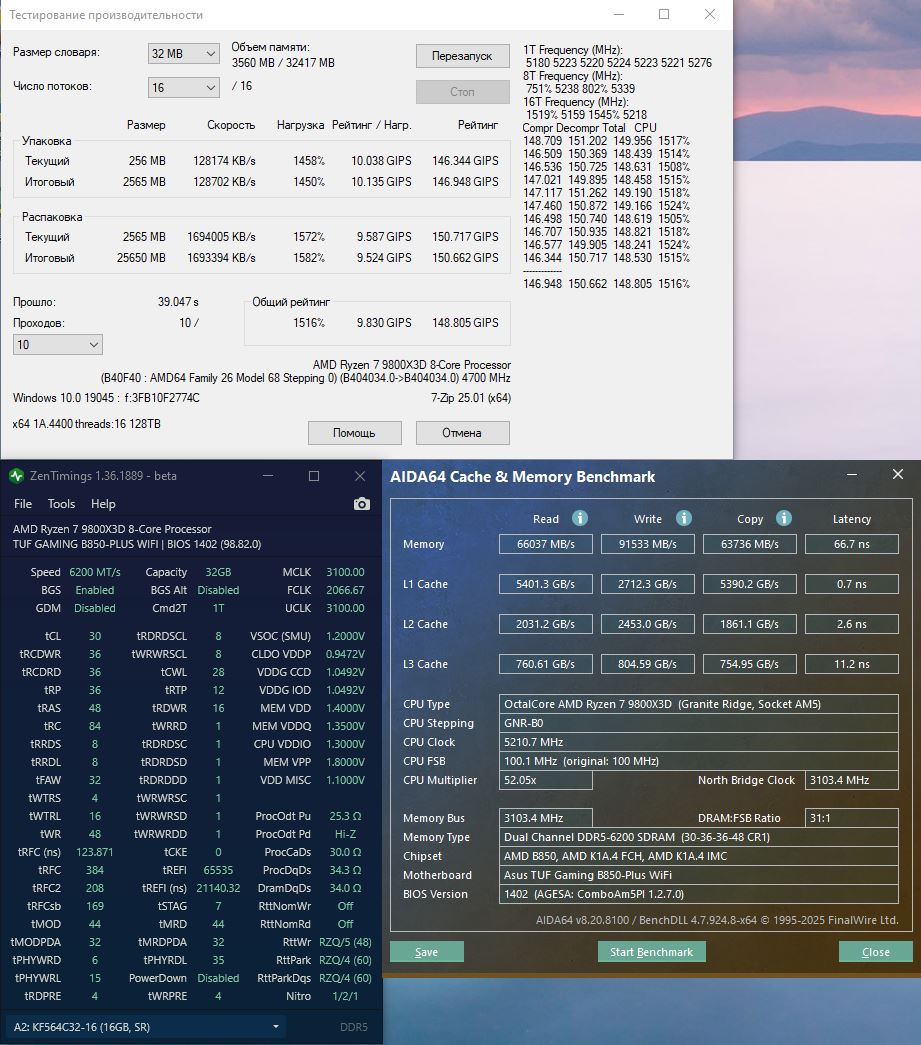
Task: Click the DRAM:FSB Ratio field 31:1
Action: tap(852, 818)
